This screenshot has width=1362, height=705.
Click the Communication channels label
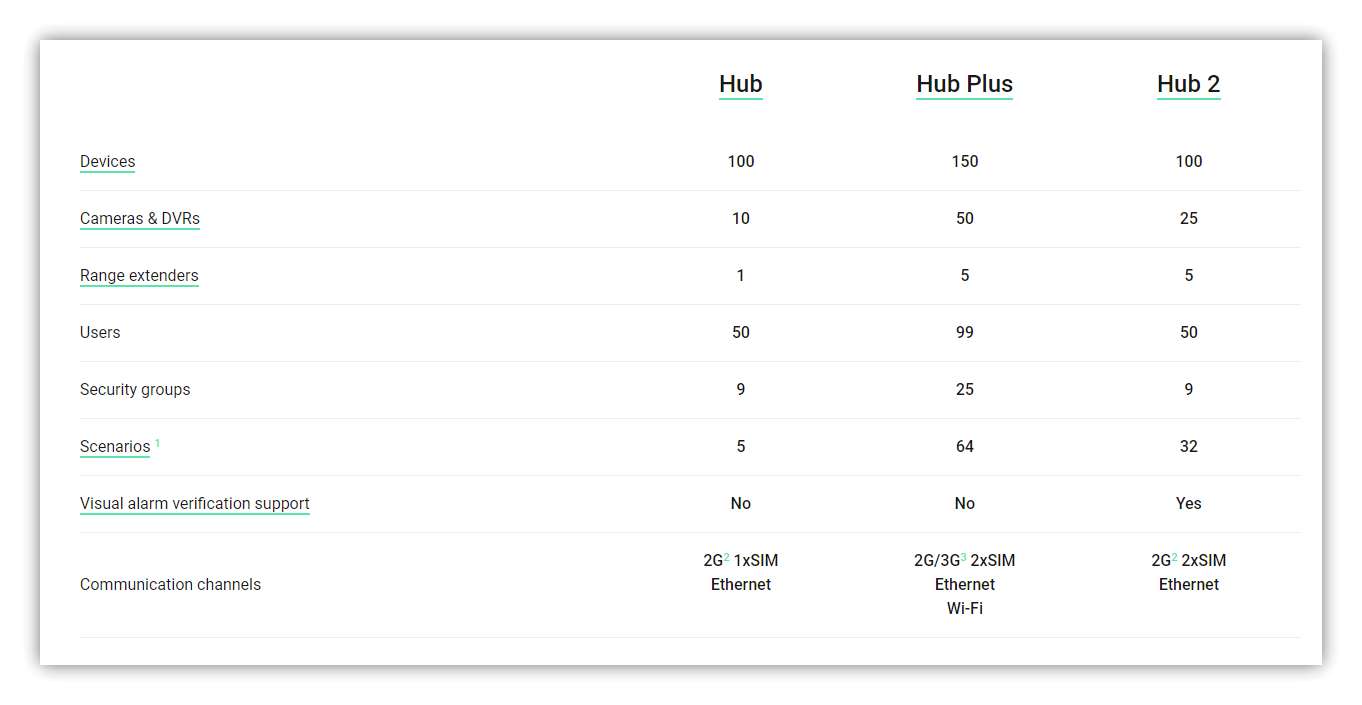coord(170,584)
